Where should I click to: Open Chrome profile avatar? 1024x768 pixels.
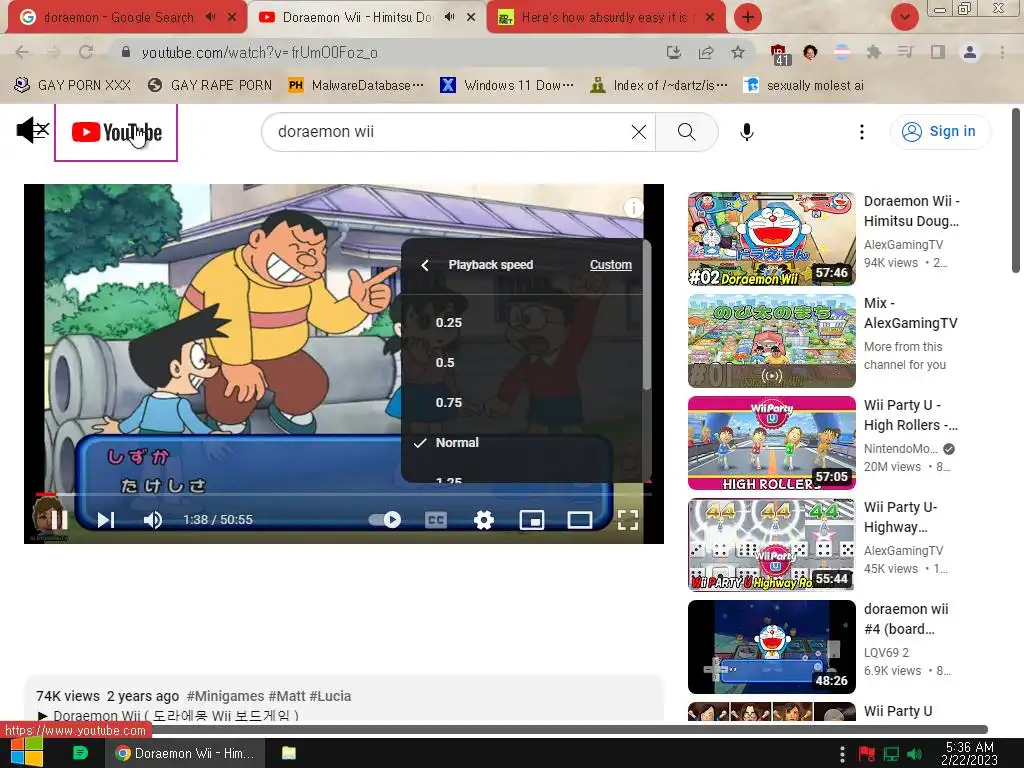[970, 52]
